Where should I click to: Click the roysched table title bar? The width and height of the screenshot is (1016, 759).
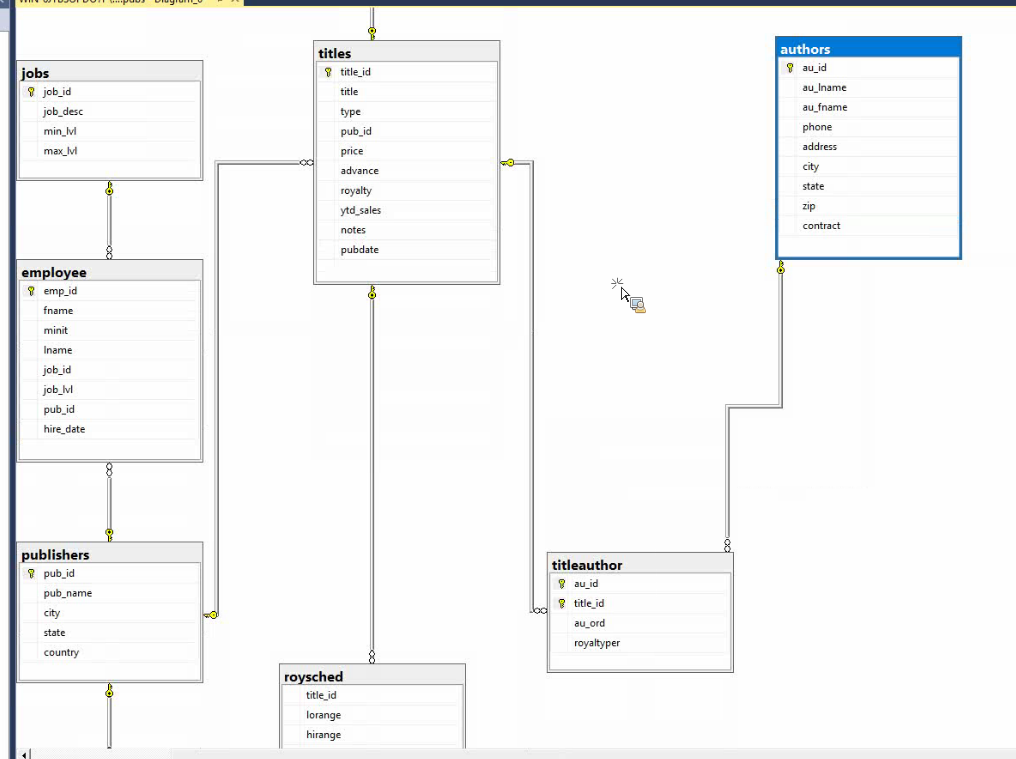(372, 676)
